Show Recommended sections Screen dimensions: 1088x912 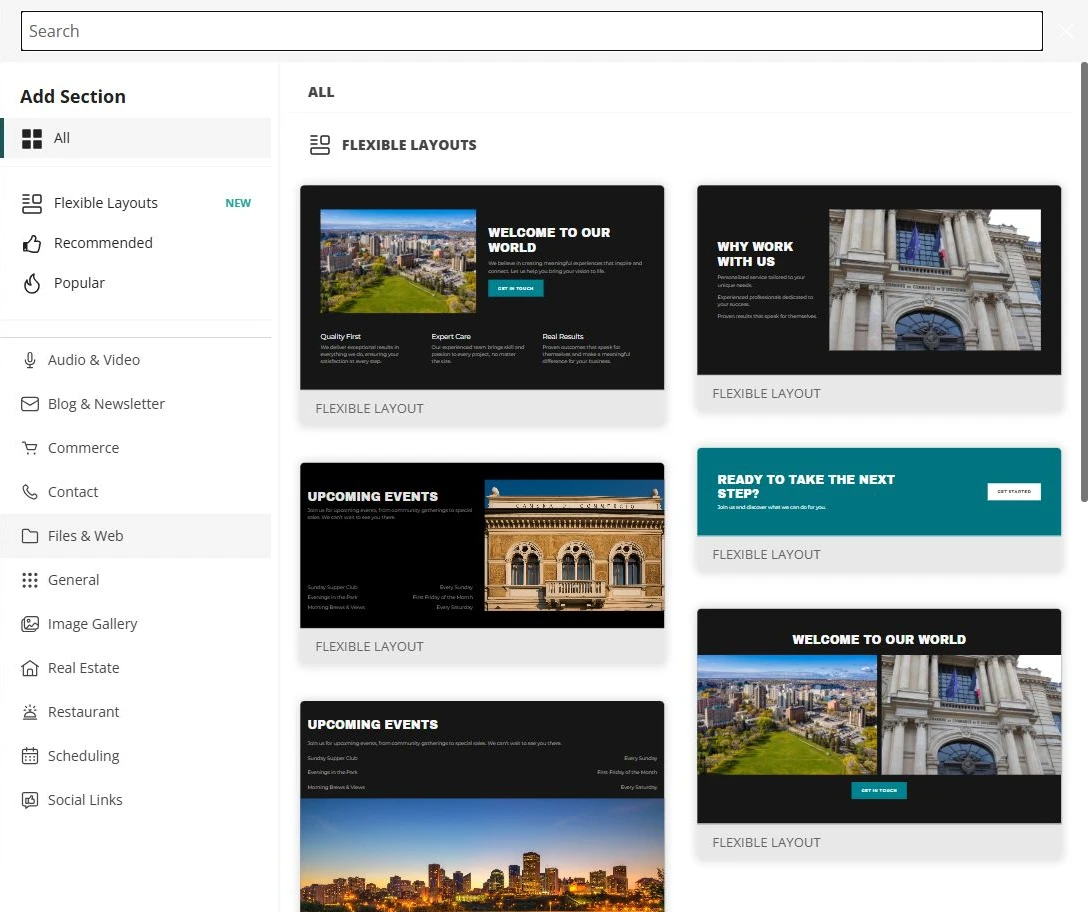tap(136, 243)
